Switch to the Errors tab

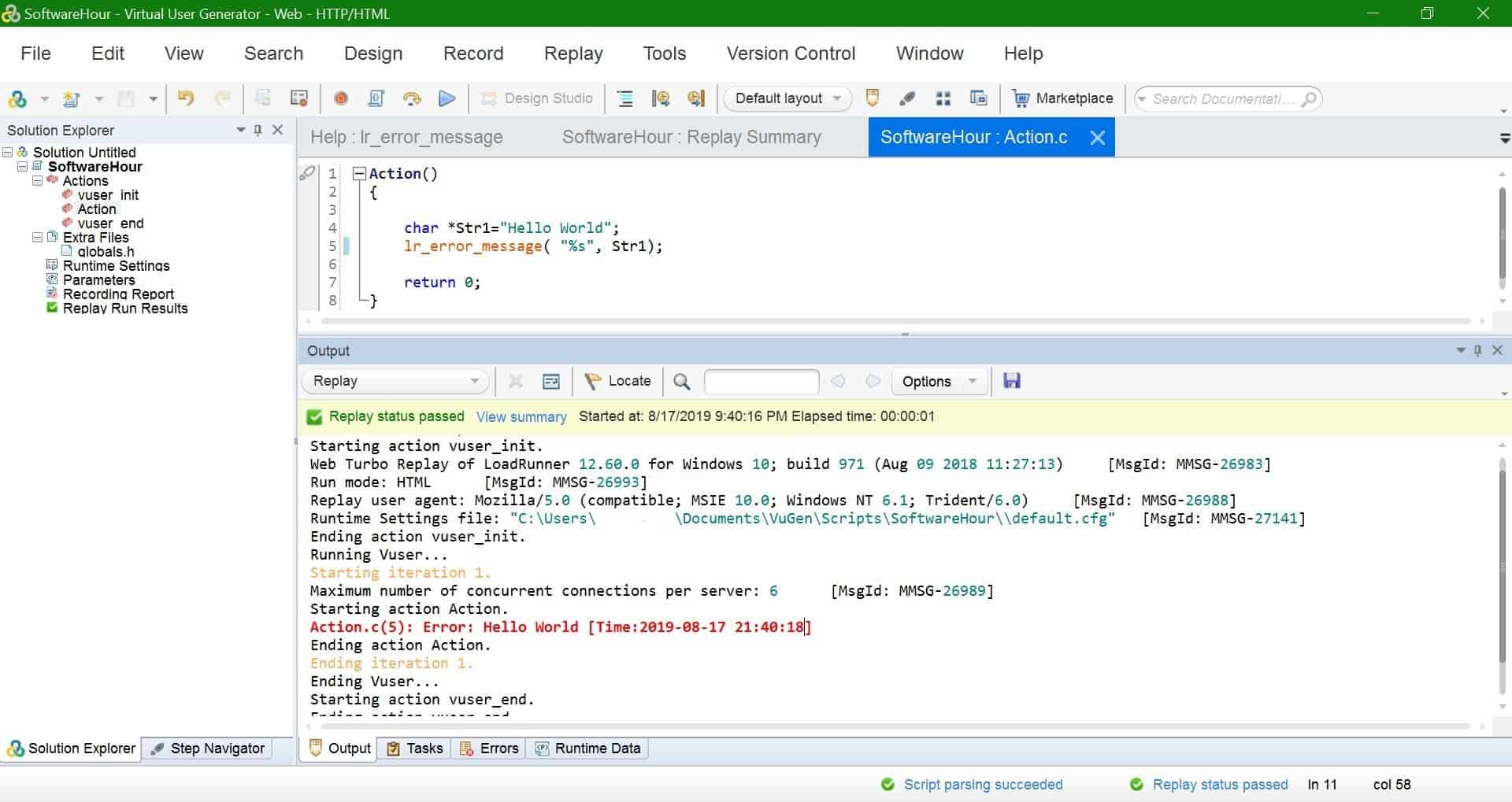coord(490,748)
